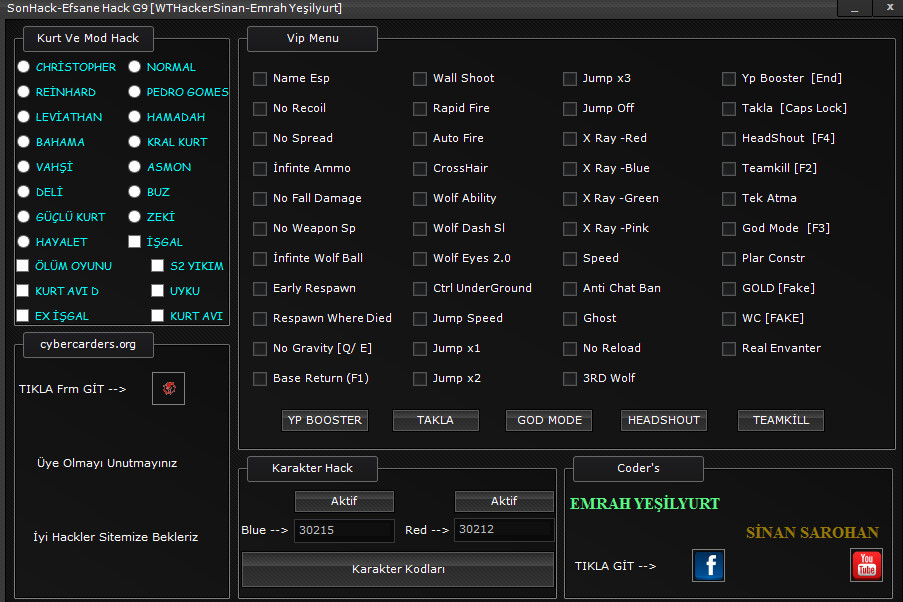
Task: Toggle Rapid Fire checkbox
Action: 420,108
